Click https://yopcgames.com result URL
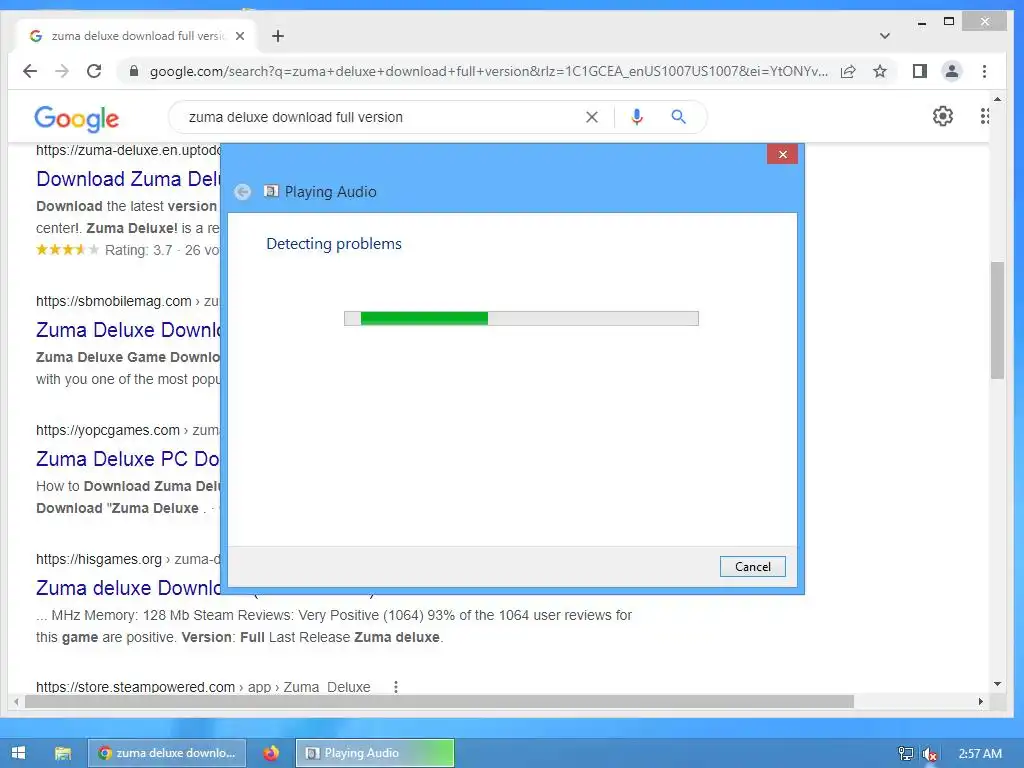1024x768 pixels. (108, 430)
